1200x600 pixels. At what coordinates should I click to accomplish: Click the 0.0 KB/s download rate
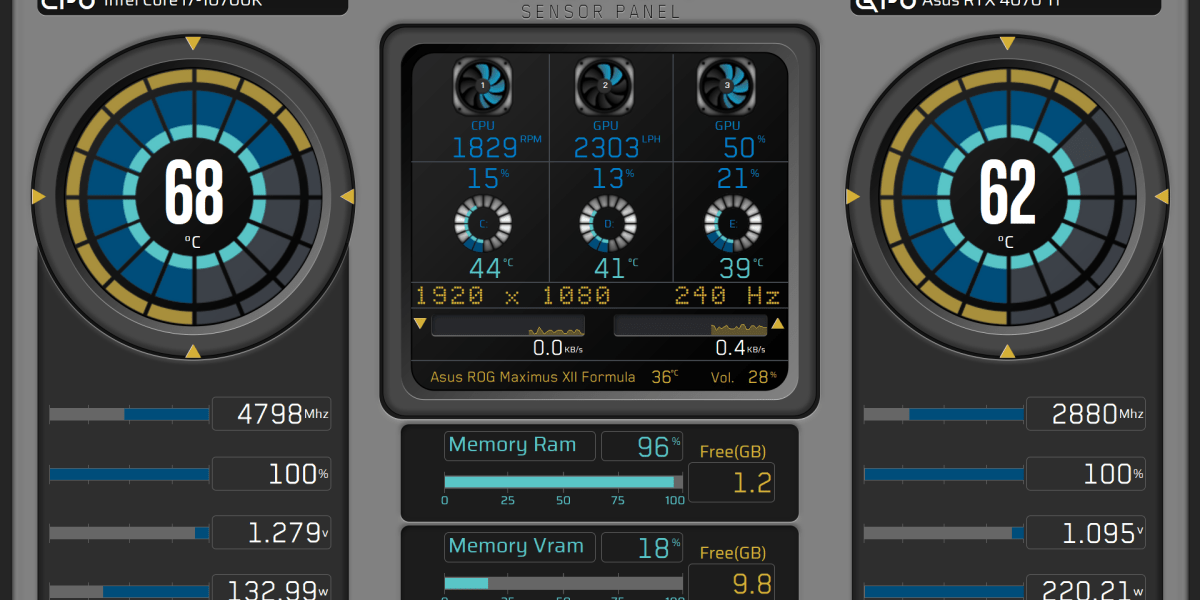pos(558,348)
